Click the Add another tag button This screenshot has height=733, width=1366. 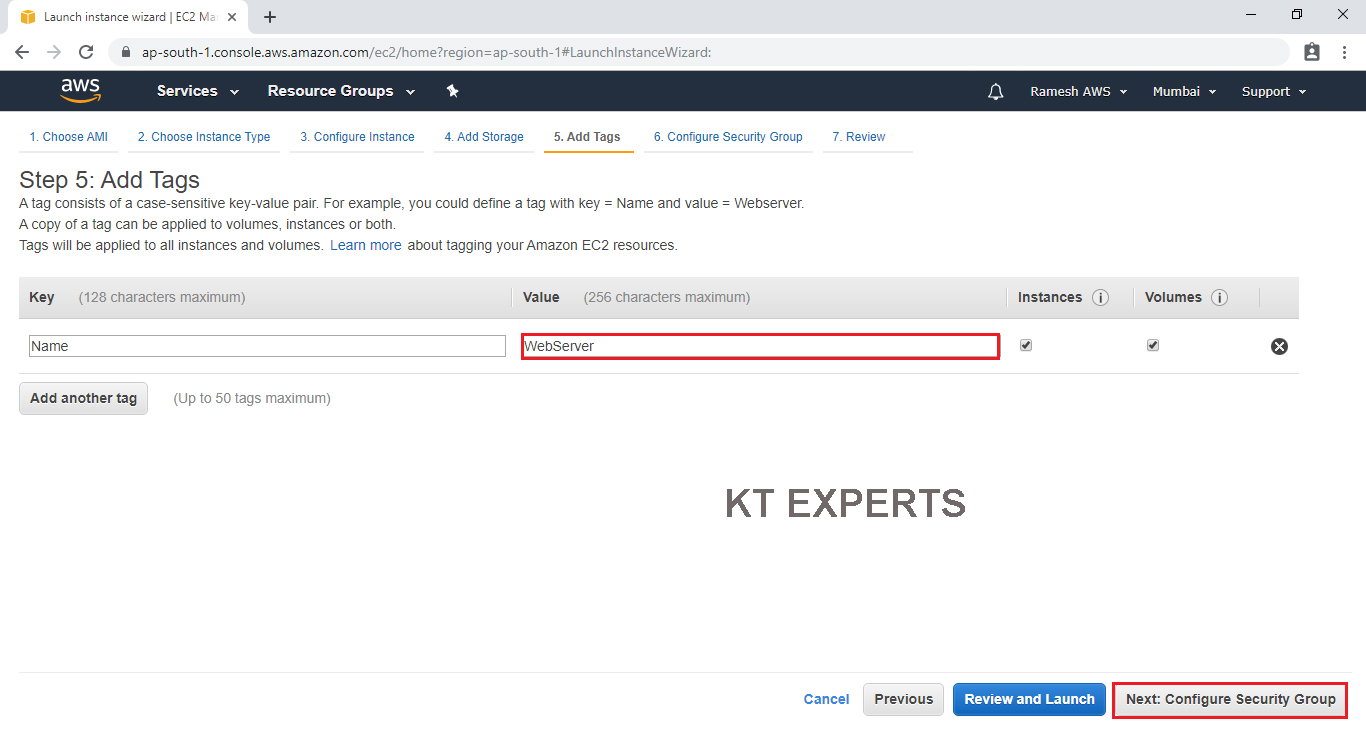coord(83,398)
